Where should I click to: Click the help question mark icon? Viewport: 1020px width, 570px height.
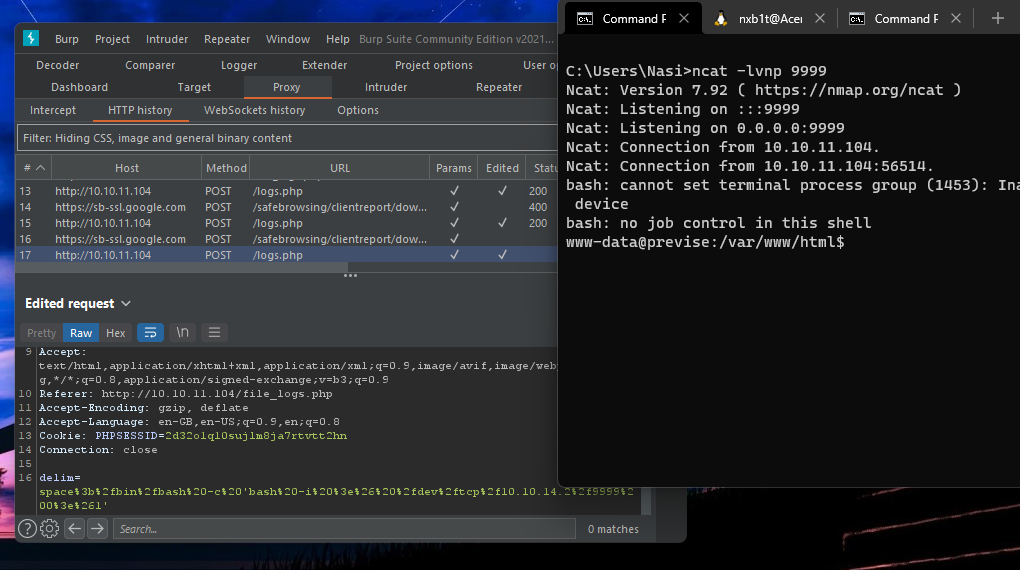point(28,529)
